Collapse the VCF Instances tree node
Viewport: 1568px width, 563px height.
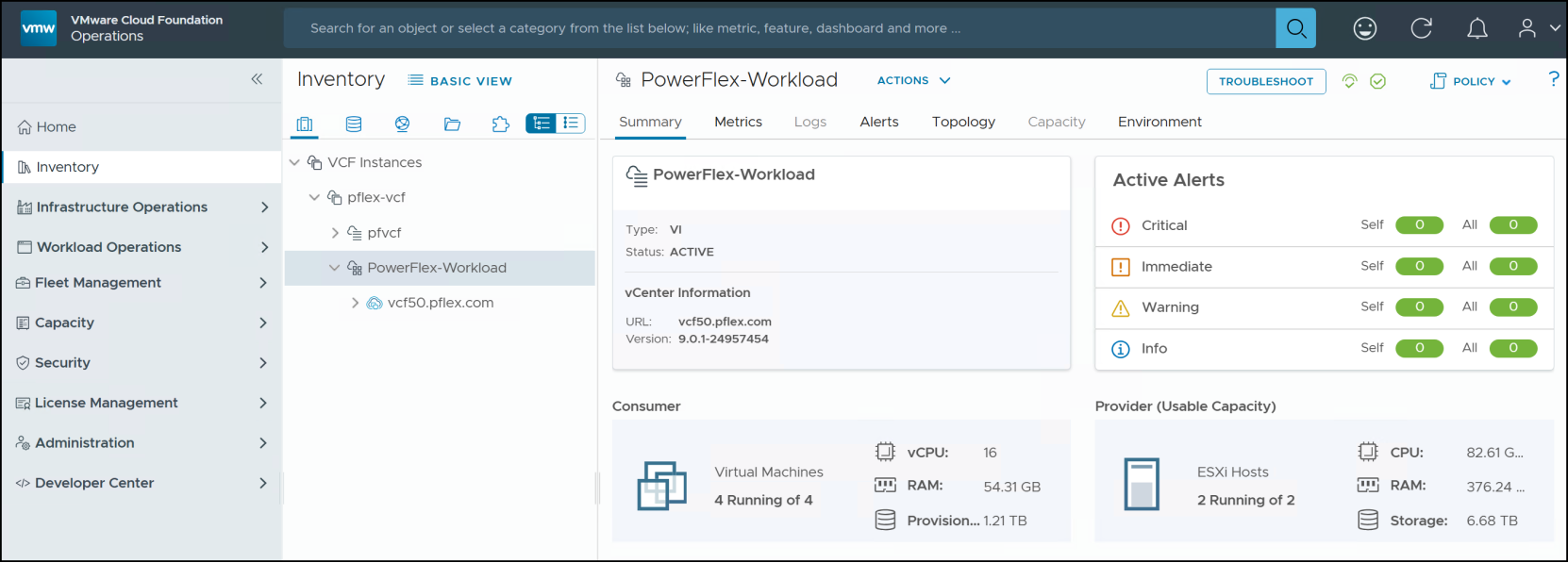pyautogui.click(x=294, y=162)
